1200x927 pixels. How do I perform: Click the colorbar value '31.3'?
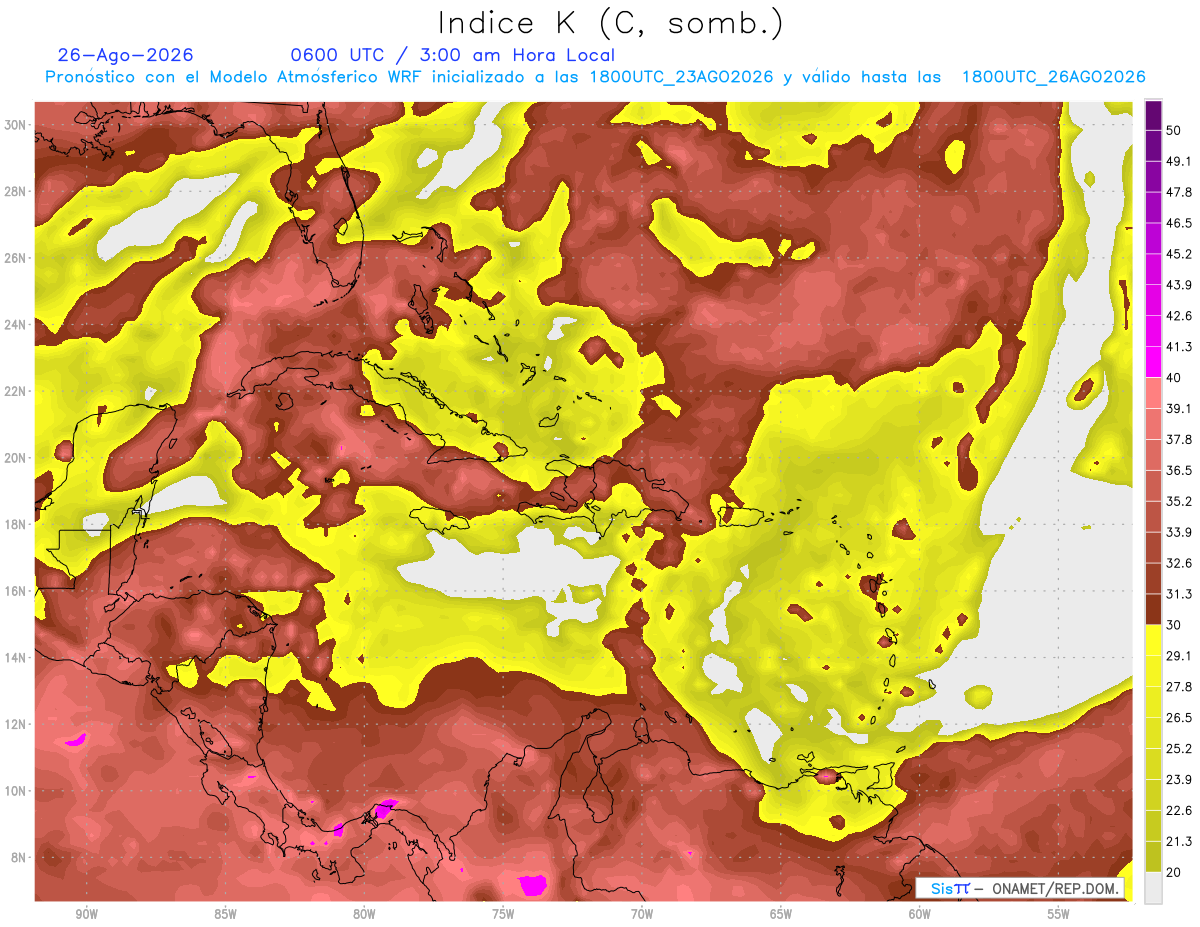(1179, 594)
